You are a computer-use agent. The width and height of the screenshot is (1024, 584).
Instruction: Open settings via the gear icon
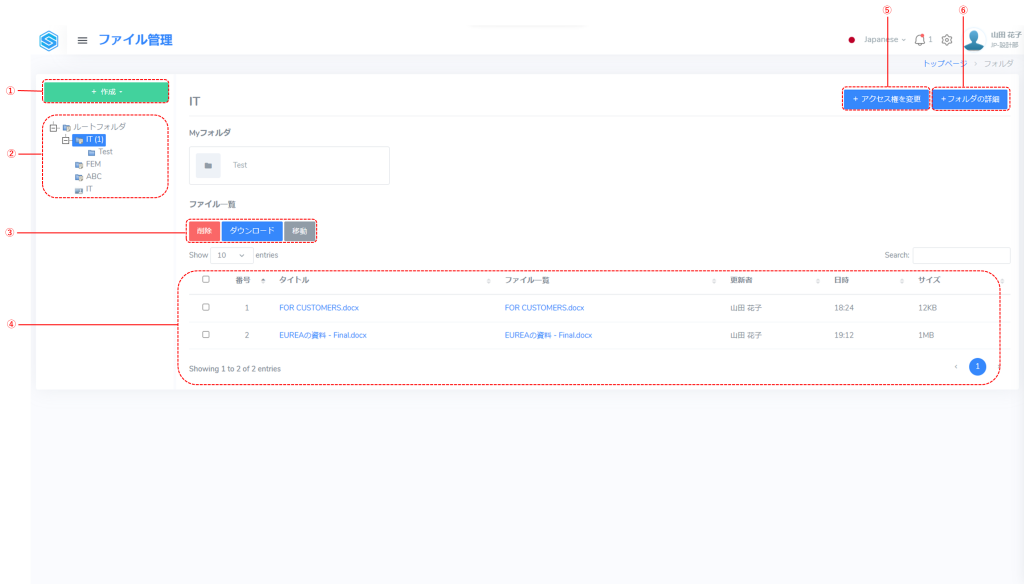click(947, 40)
